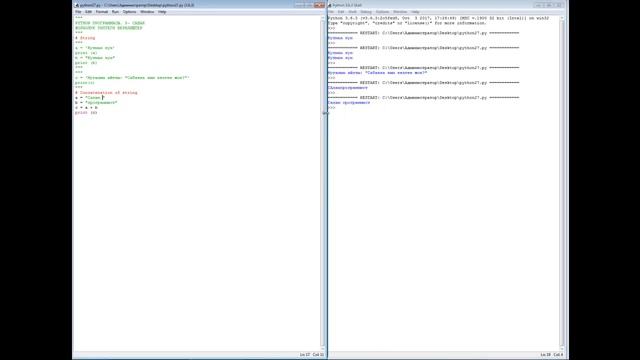This screenshot has width=640, height=360.
Task: Click the Python Shell window's title bar icon
Action: coord(329,5)
